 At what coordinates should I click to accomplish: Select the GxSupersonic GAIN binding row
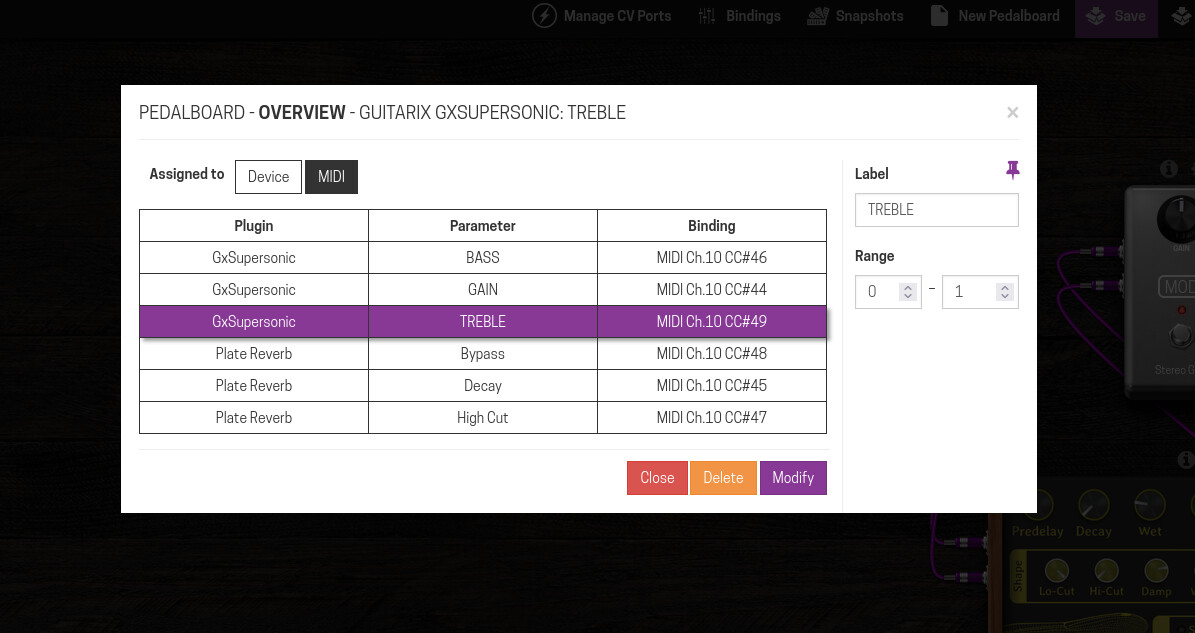click(482, 290)
